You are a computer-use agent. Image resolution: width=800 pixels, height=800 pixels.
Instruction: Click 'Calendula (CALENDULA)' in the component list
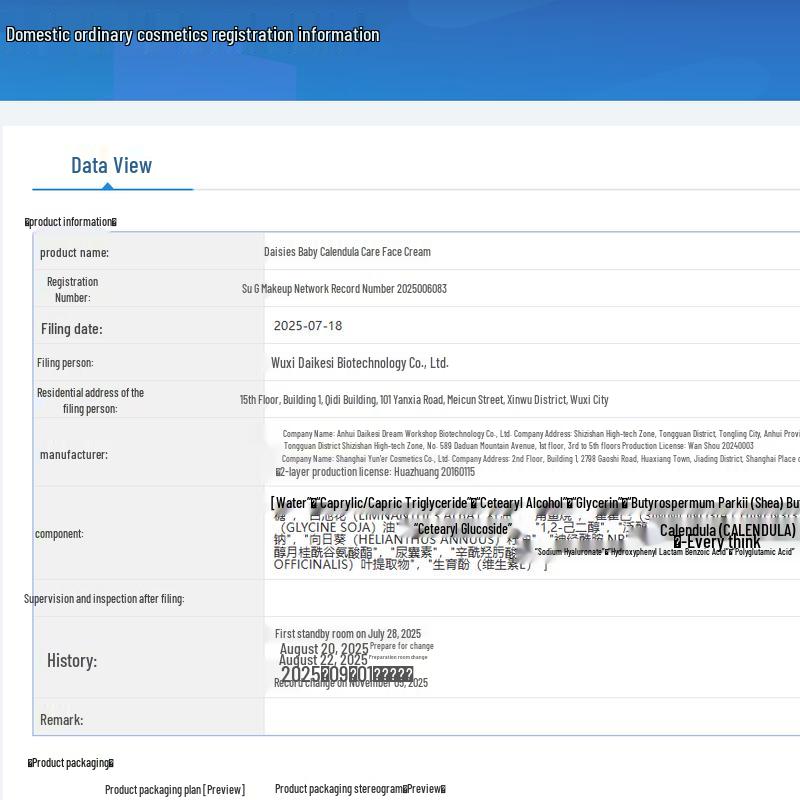tap(727, 530)
